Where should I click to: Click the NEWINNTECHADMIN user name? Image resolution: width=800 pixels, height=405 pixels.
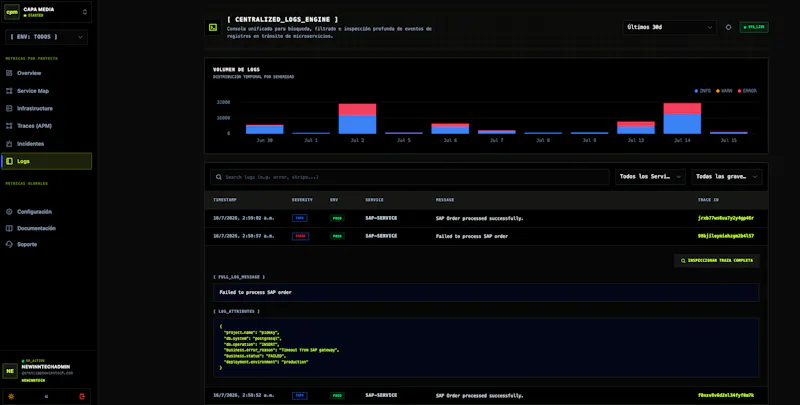[x=46, y=367]
